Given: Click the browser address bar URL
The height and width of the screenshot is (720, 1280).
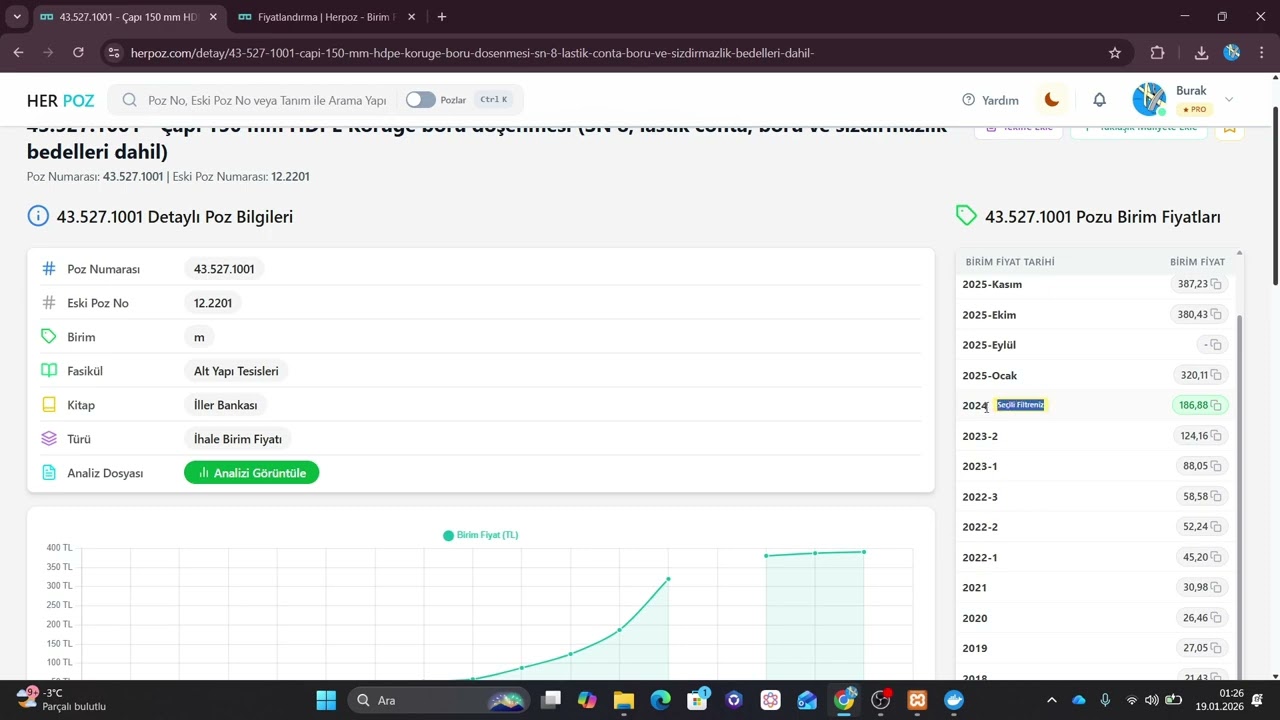Looking at the screenshot, I should (x=472, y=53).
